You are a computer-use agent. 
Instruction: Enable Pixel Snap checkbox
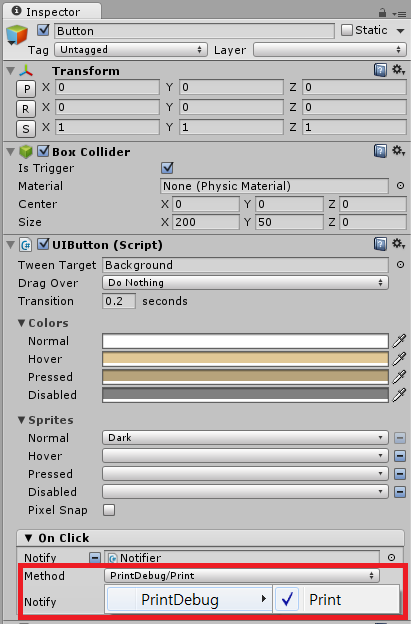click(x=109, y=510)
